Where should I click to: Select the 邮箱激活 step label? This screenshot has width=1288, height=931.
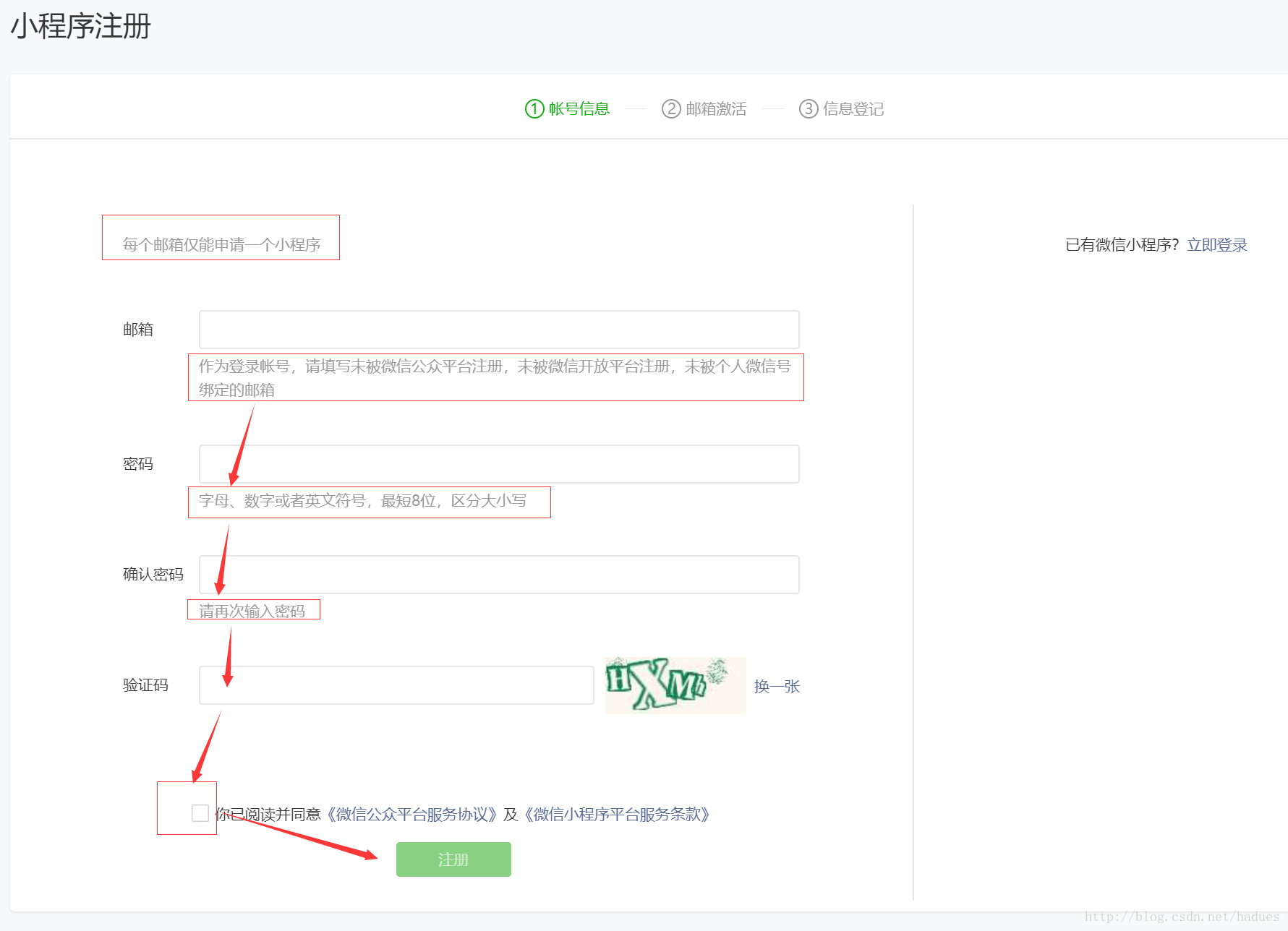pyautogui.click(x=716, y=109)
